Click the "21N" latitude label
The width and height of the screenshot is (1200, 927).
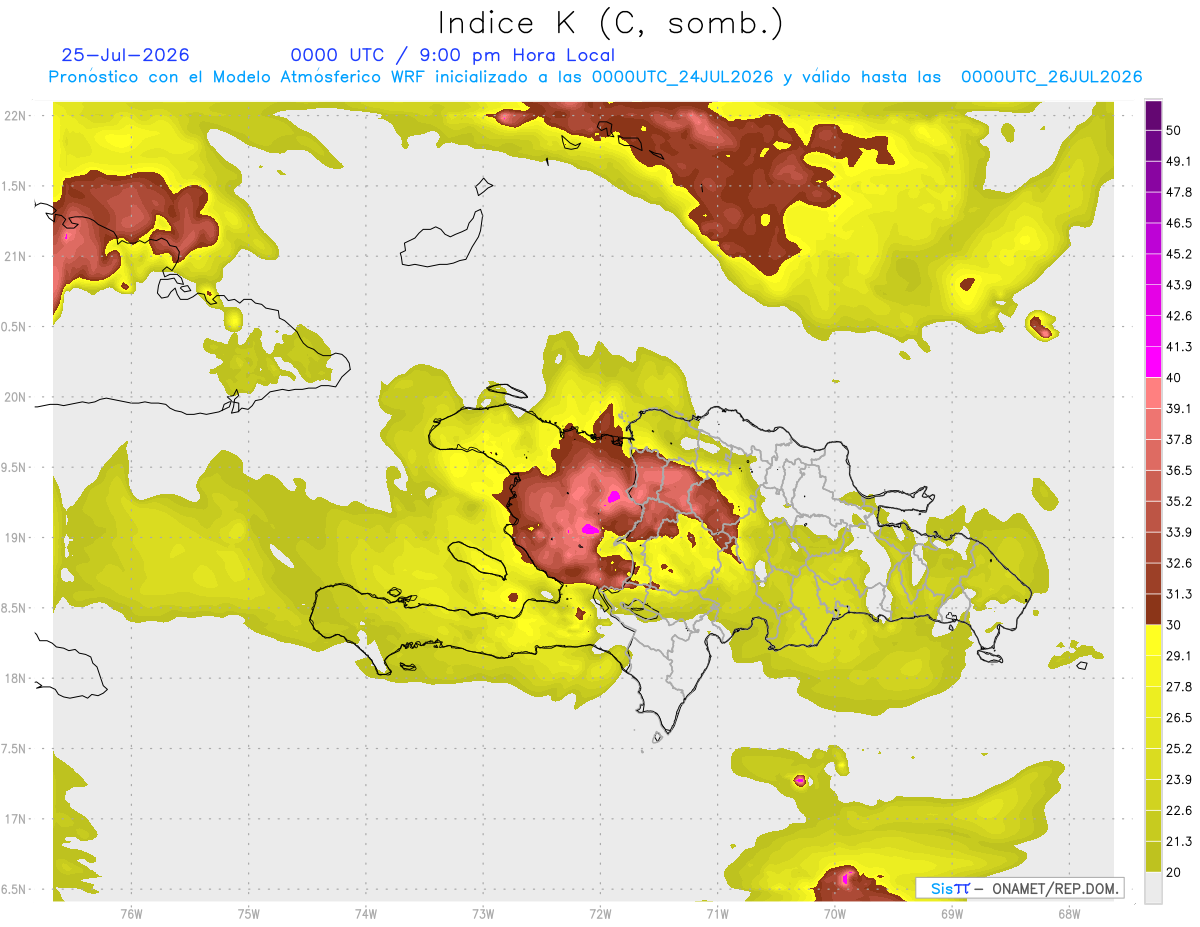click(x=15, y=256)
